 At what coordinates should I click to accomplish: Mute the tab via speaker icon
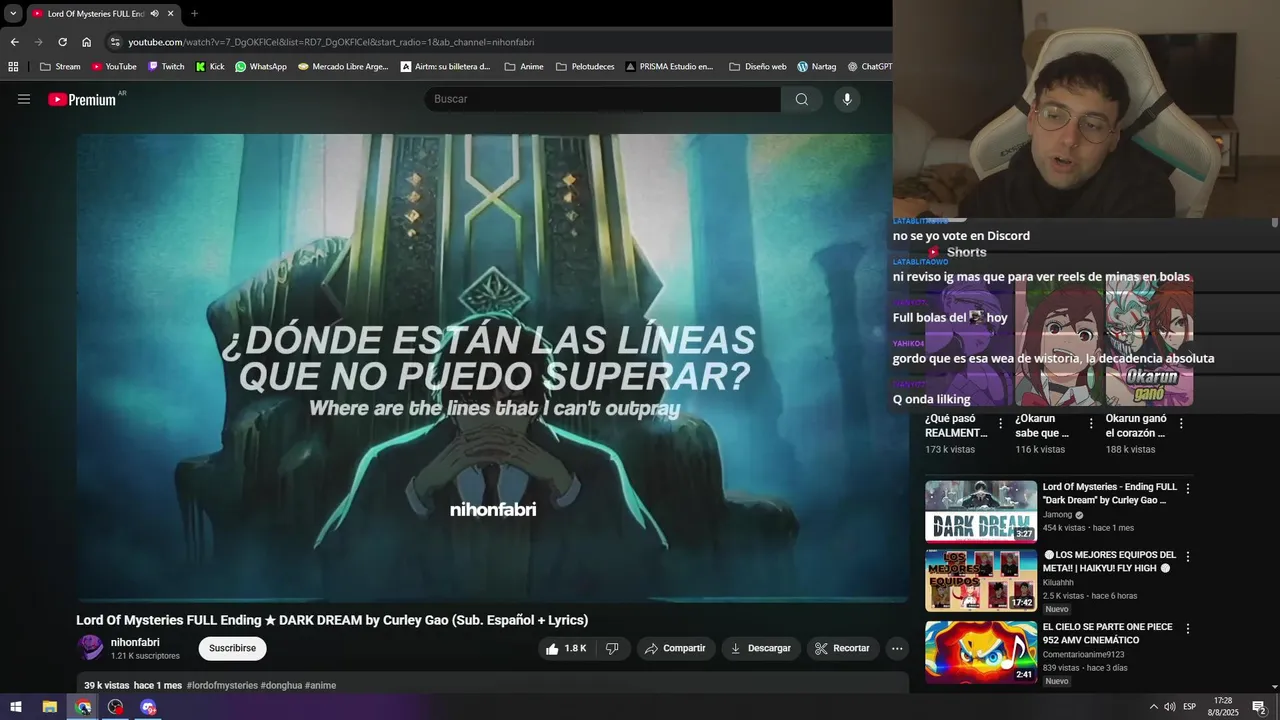click(154, 13)
